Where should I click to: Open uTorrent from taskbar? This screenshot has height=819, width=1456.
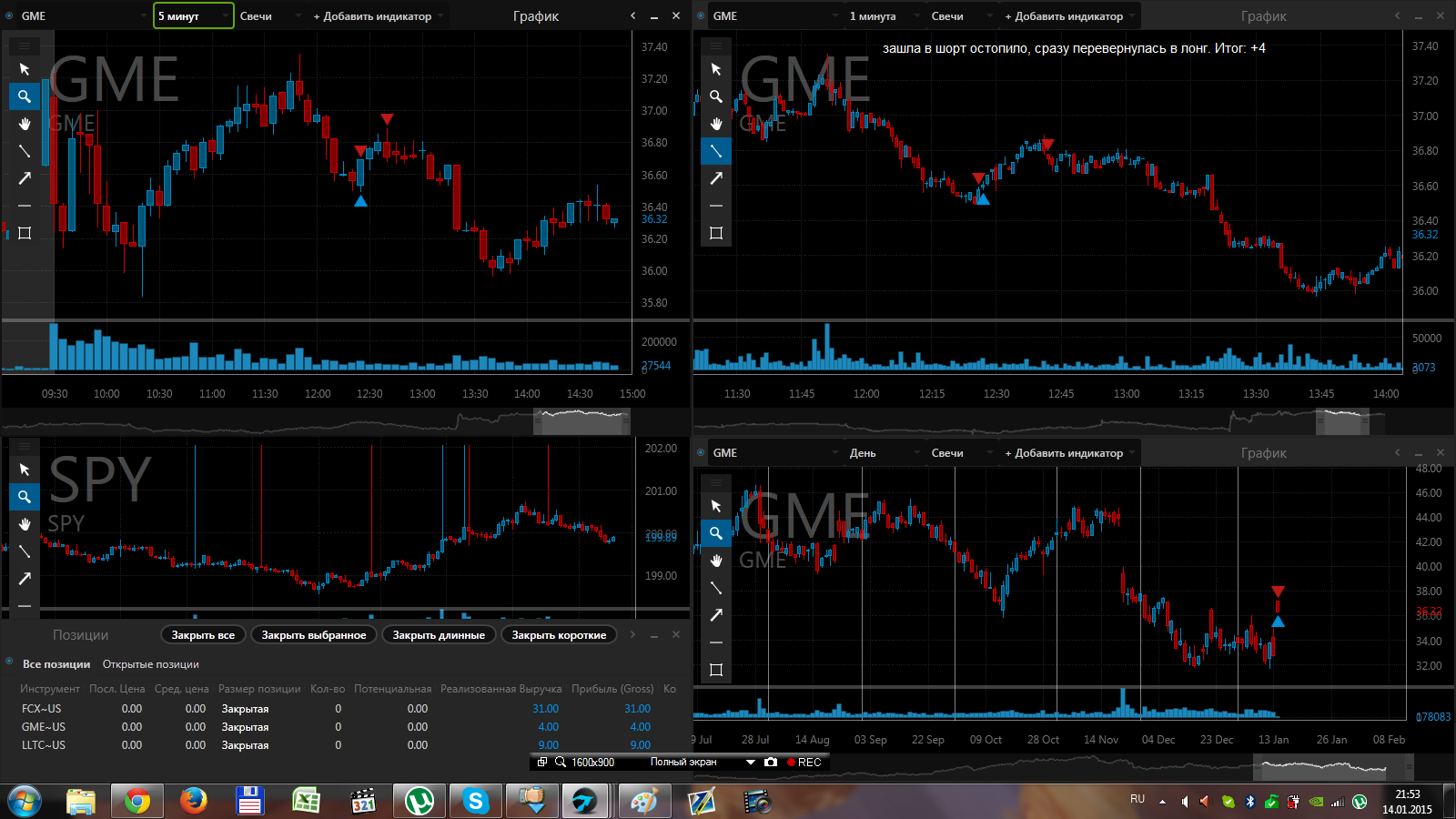(419, 801)
